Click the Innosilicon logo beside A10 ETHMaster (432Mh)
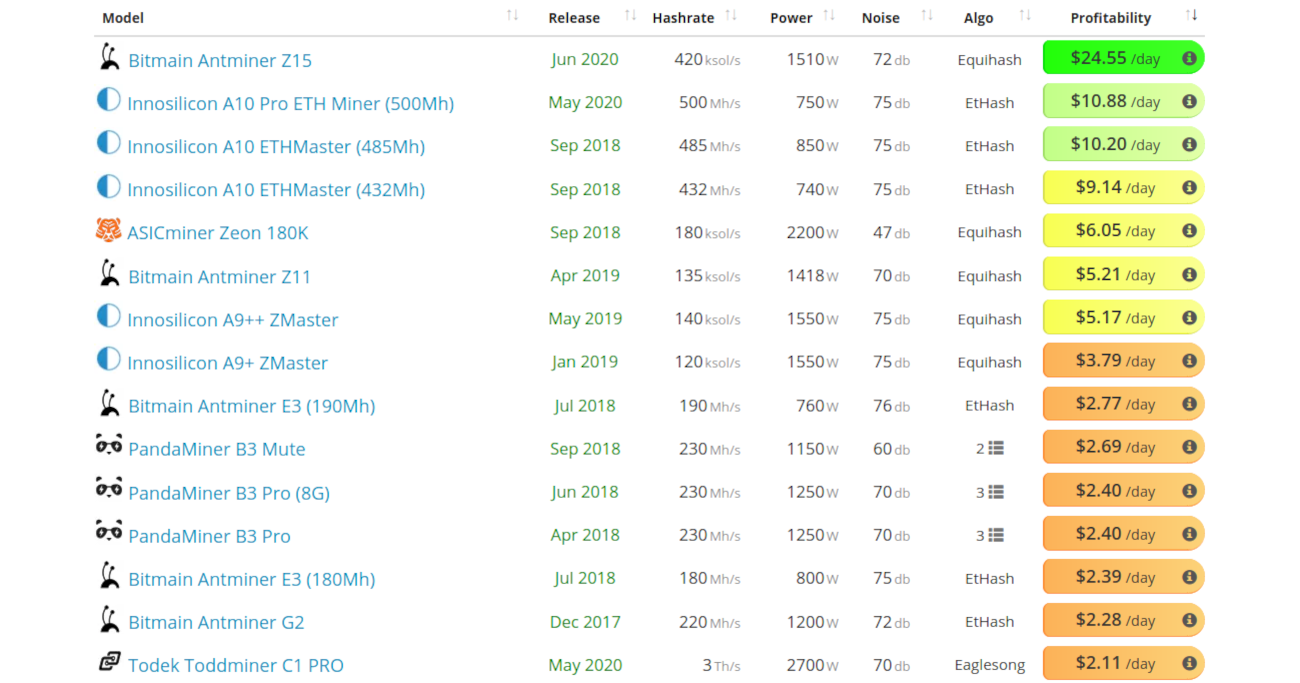The width and height of the screenshot is (1300, 683). pyautogui.click(x=108, y=187)
